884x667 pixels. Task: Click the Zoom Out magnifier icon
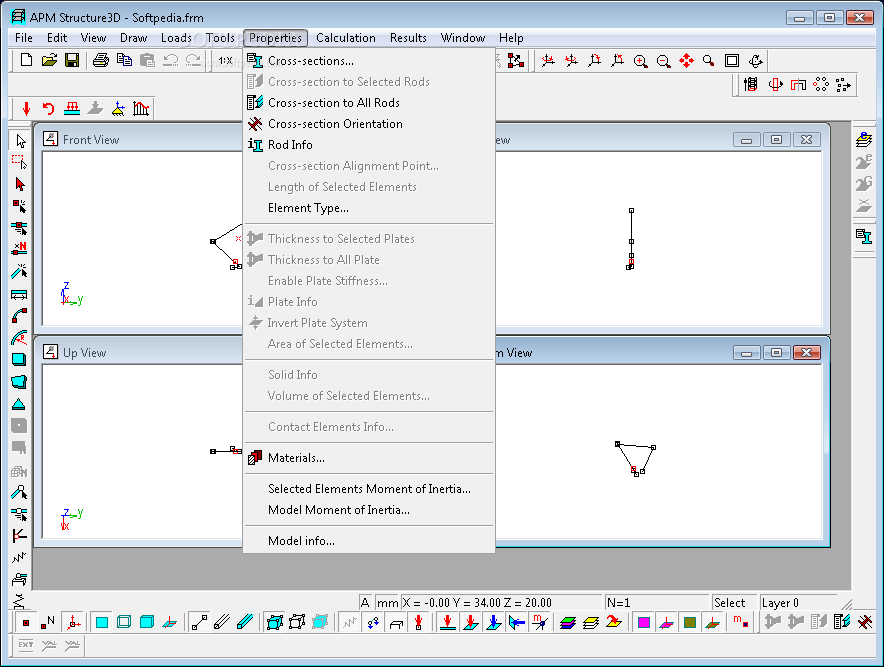pos(664,61)
